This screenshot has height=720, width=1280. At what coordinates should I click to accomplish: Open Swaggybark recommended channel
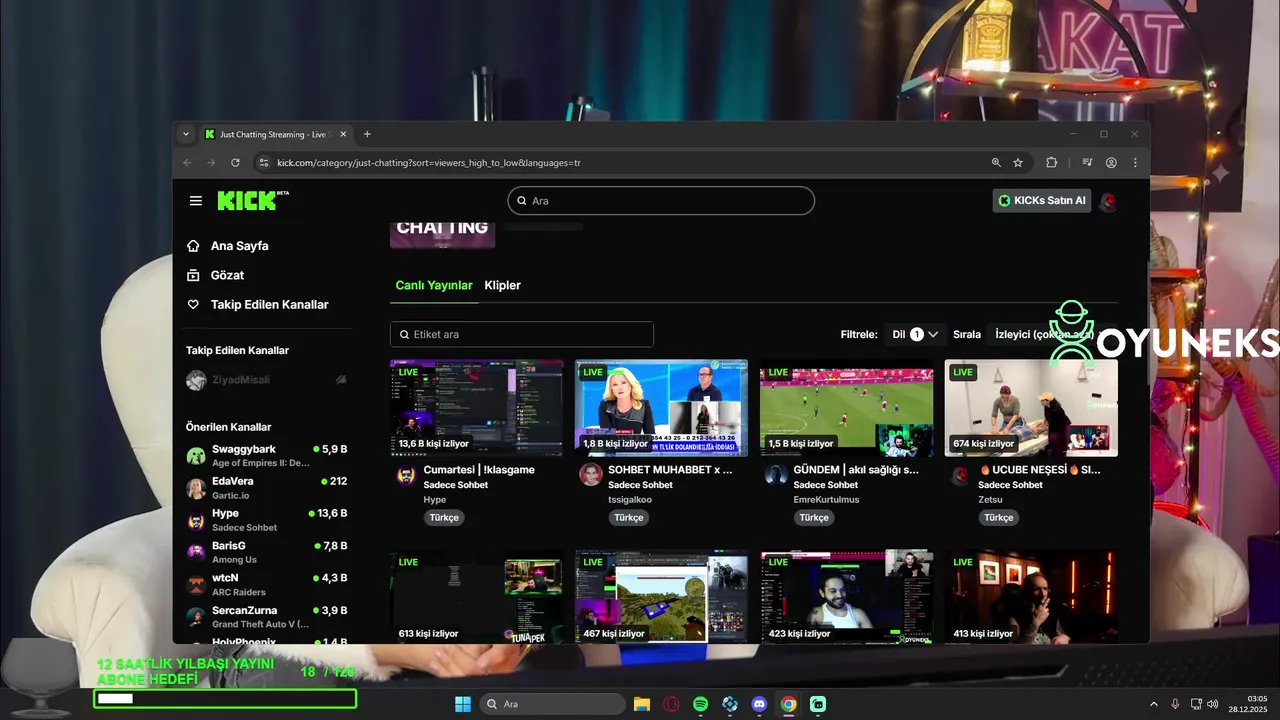(266, 455)
